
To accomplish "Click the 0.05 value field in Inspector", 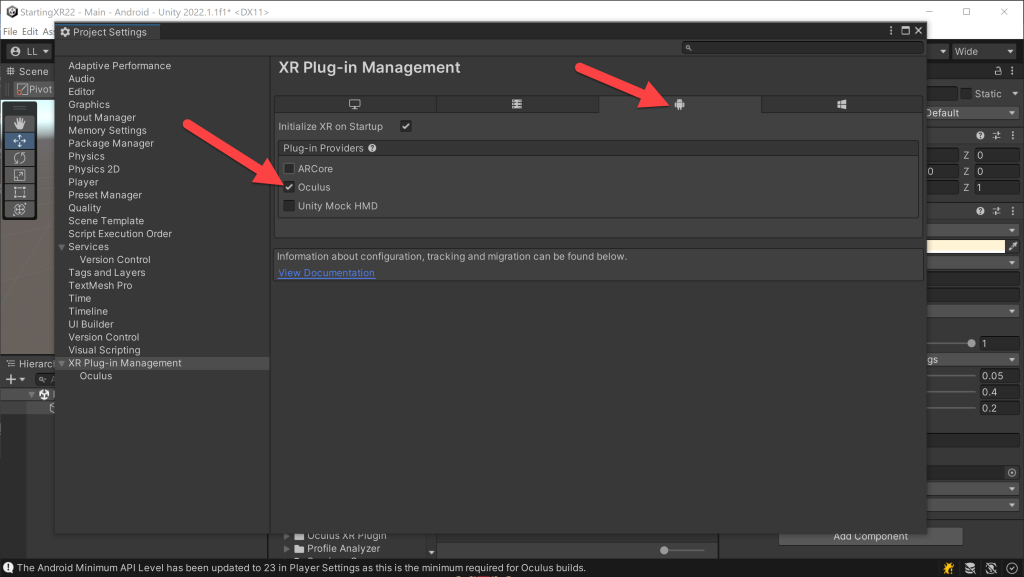I will (999, 376).
